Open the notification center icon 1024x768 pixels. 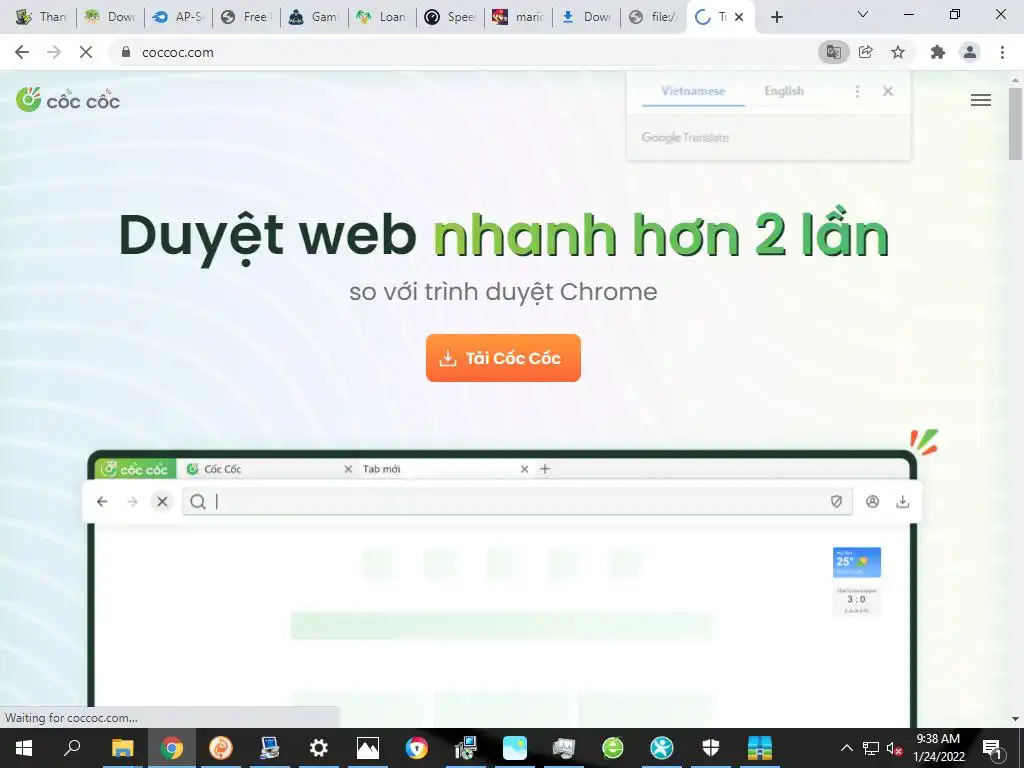[x=992, y=748]
